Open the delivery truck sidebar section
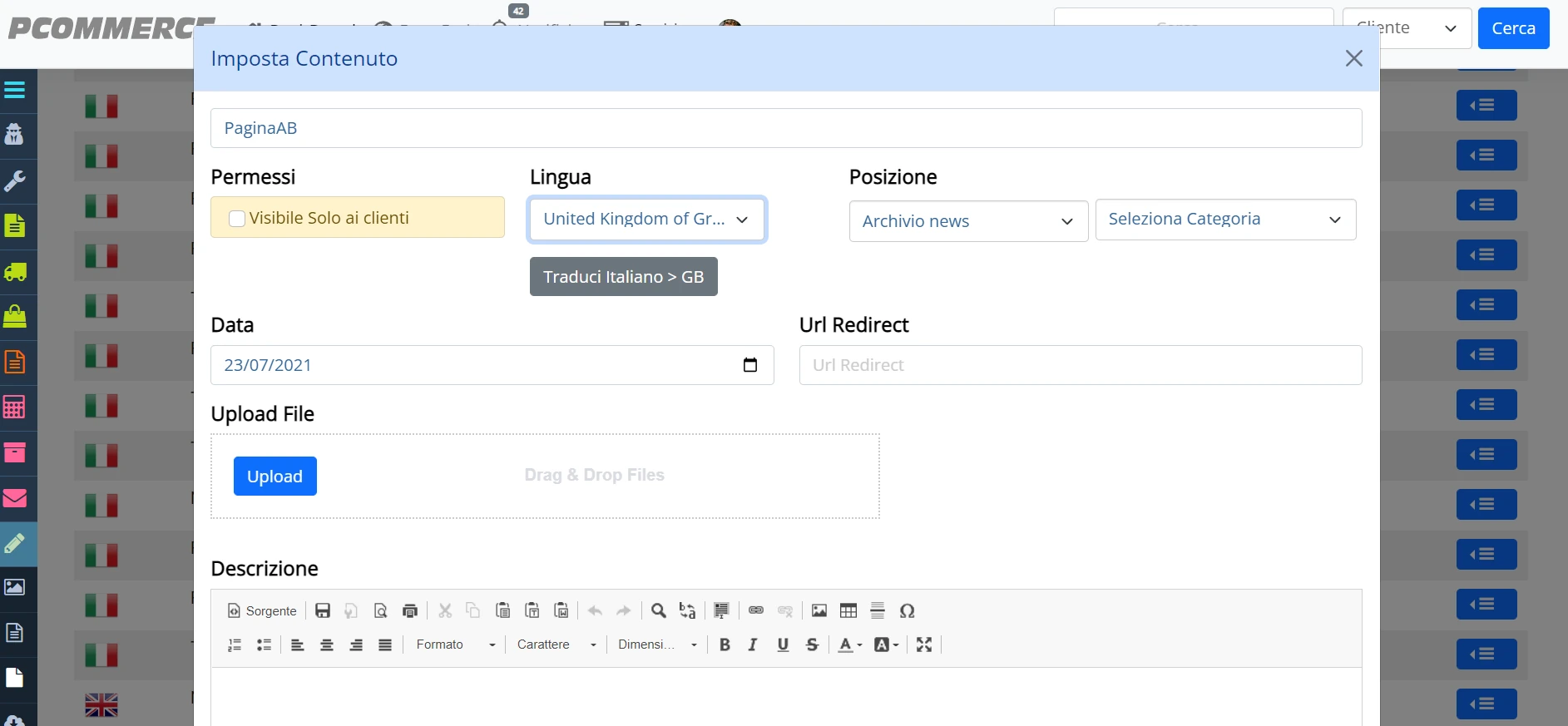 pyautogui.click(x=15, y=272)
